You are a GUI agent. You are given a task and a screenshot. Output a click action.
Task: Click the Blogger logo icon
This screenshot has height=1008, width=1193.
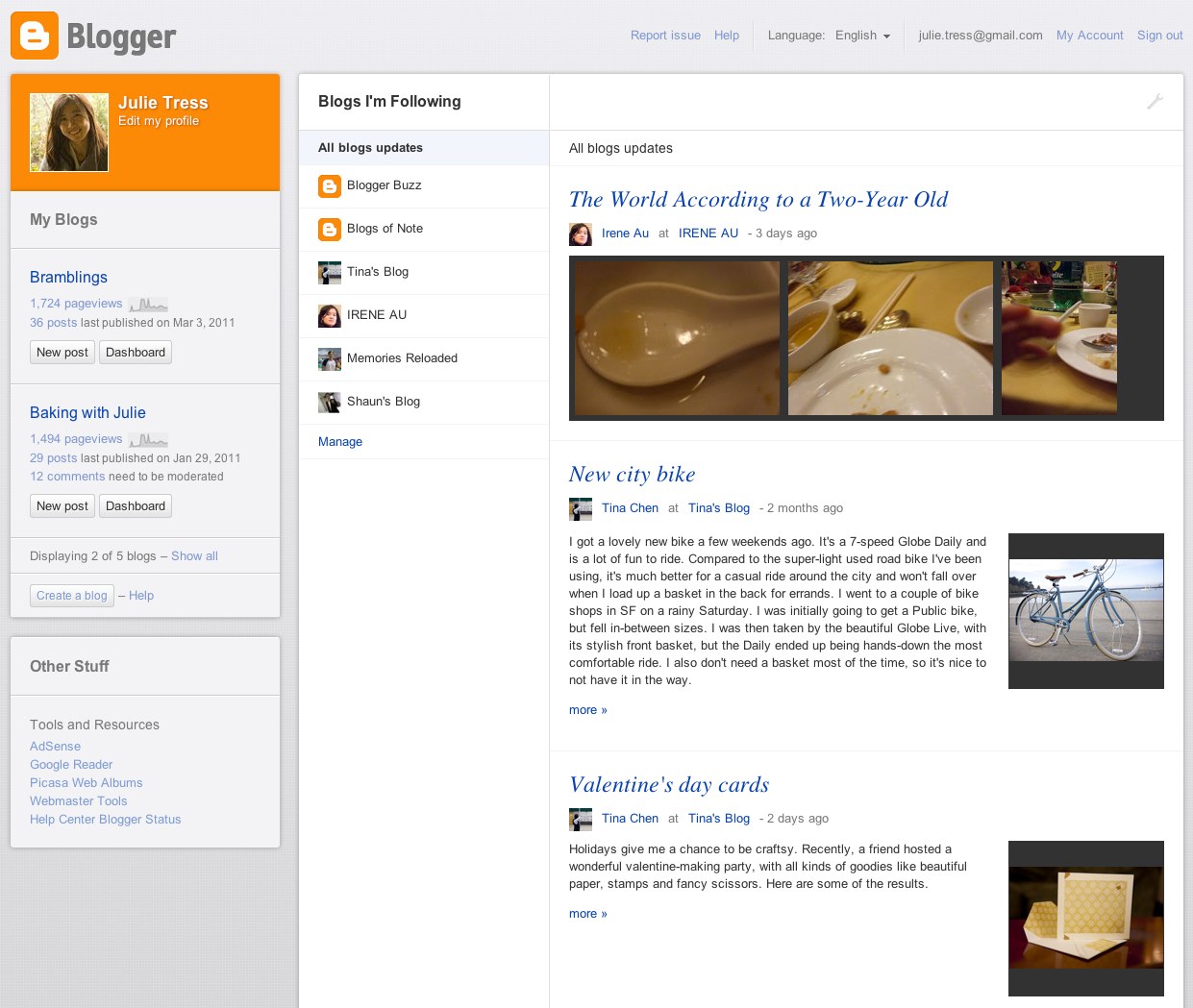pyautogui.click(x=35, y=35)
